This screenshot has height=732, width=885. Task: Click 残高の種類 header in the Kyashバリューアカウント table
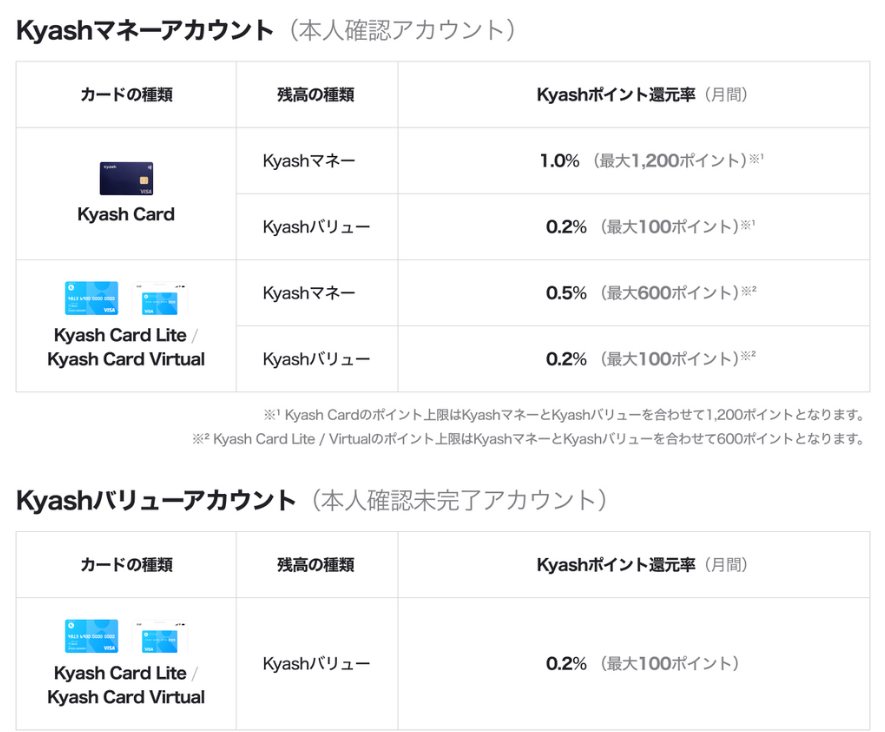316,565
